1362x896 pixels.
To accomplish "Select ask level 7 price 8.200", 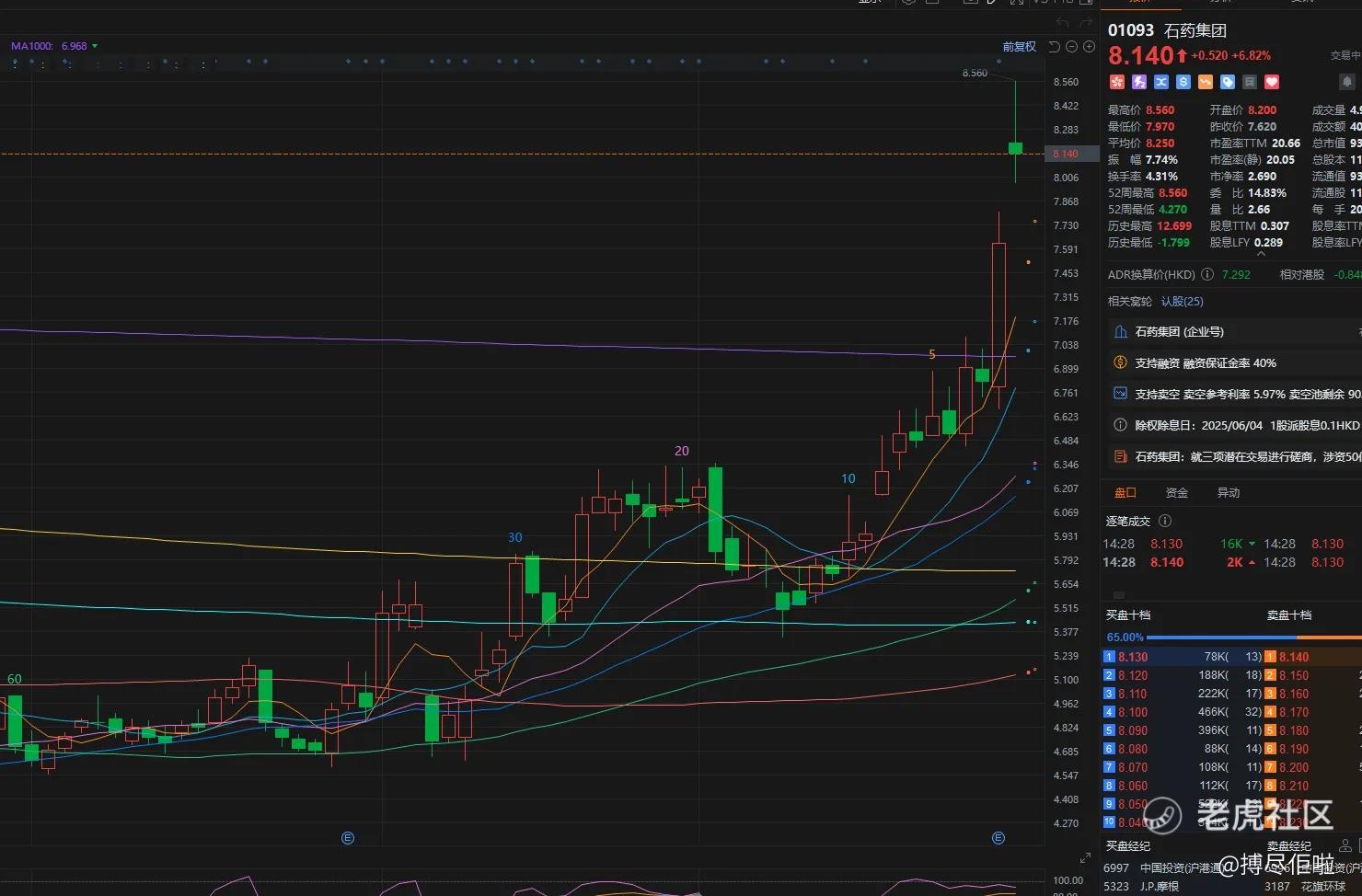I will click(1294, 767).
